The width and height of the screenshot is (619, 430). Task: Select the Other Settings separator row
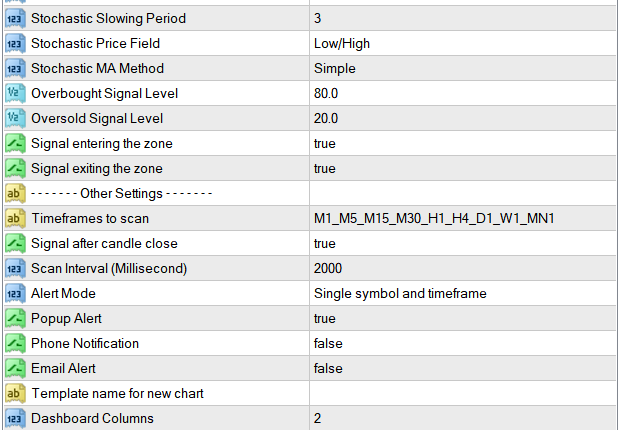[121, 194]
